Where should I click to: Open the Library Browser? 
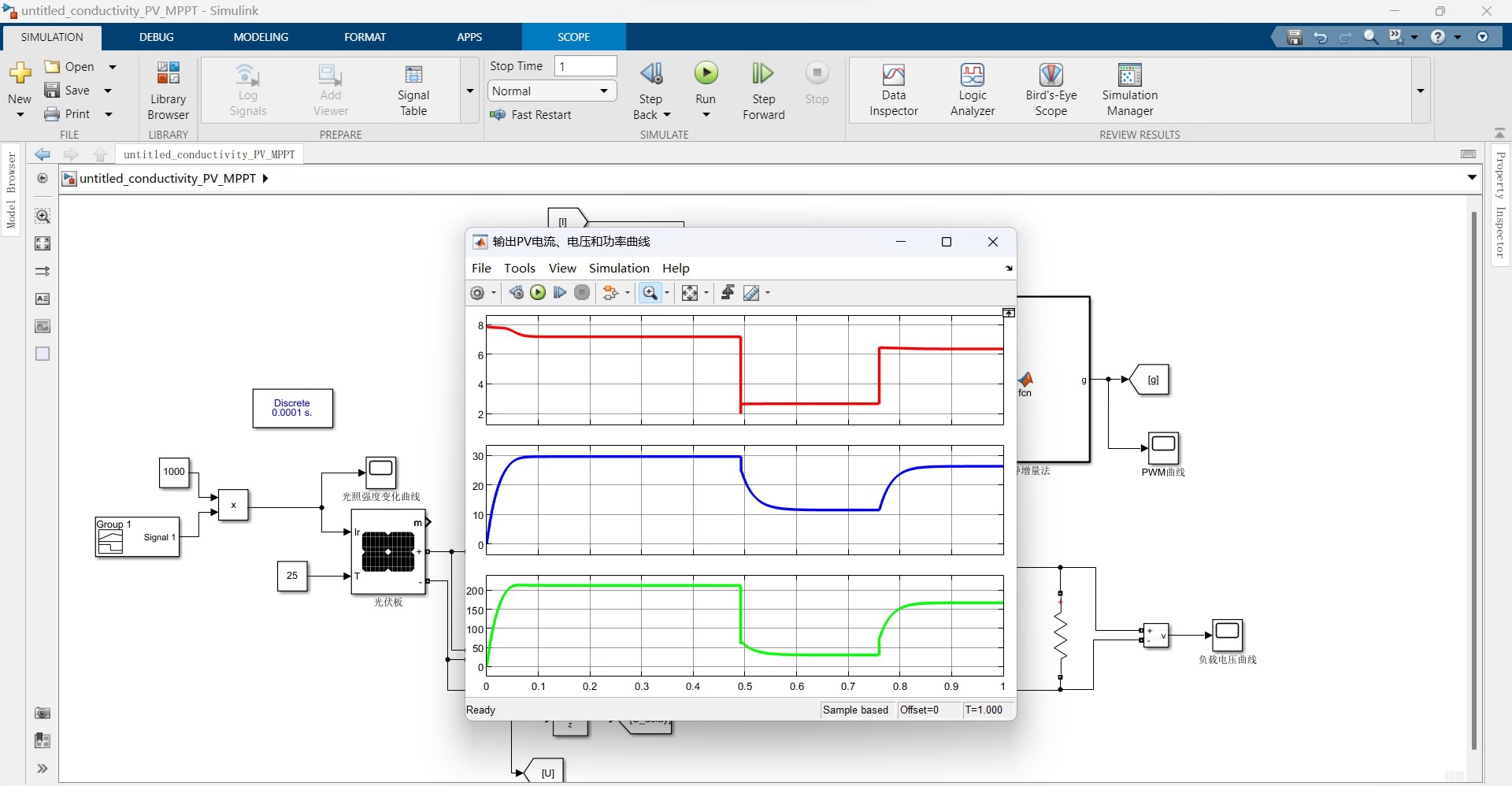(x=168, y=90)
